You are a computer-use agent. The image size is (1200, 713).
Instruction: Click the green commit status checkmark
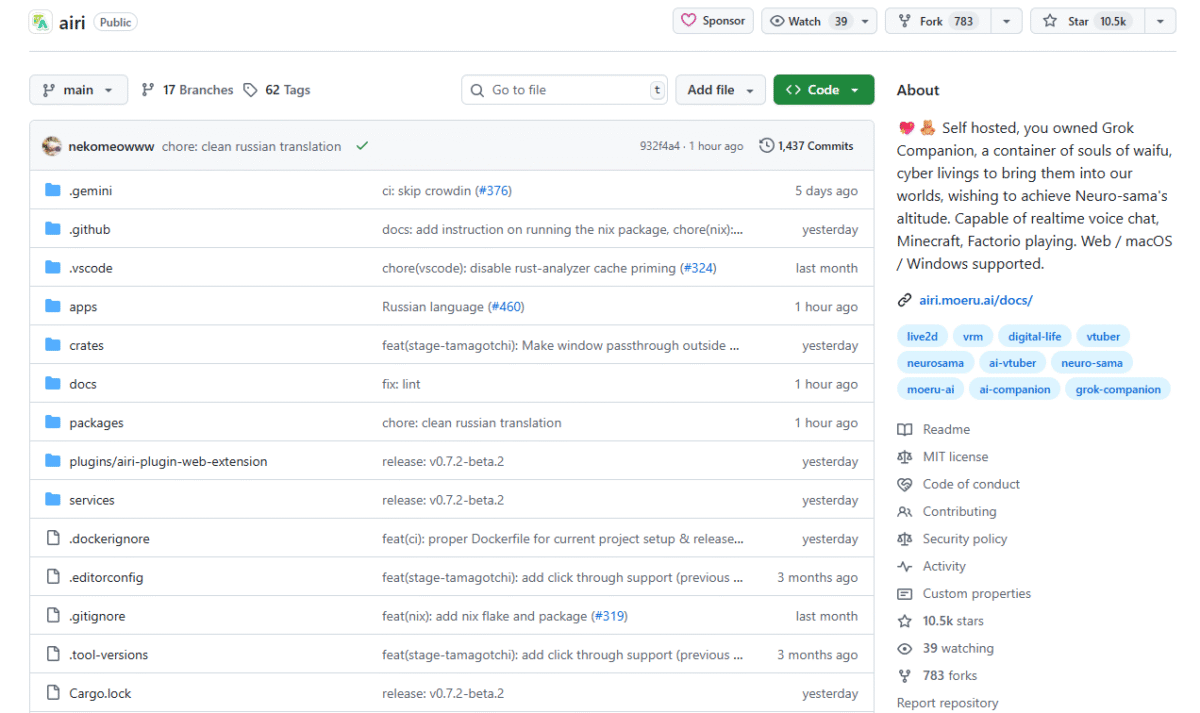pyautogui.click(x=362, y=146)
